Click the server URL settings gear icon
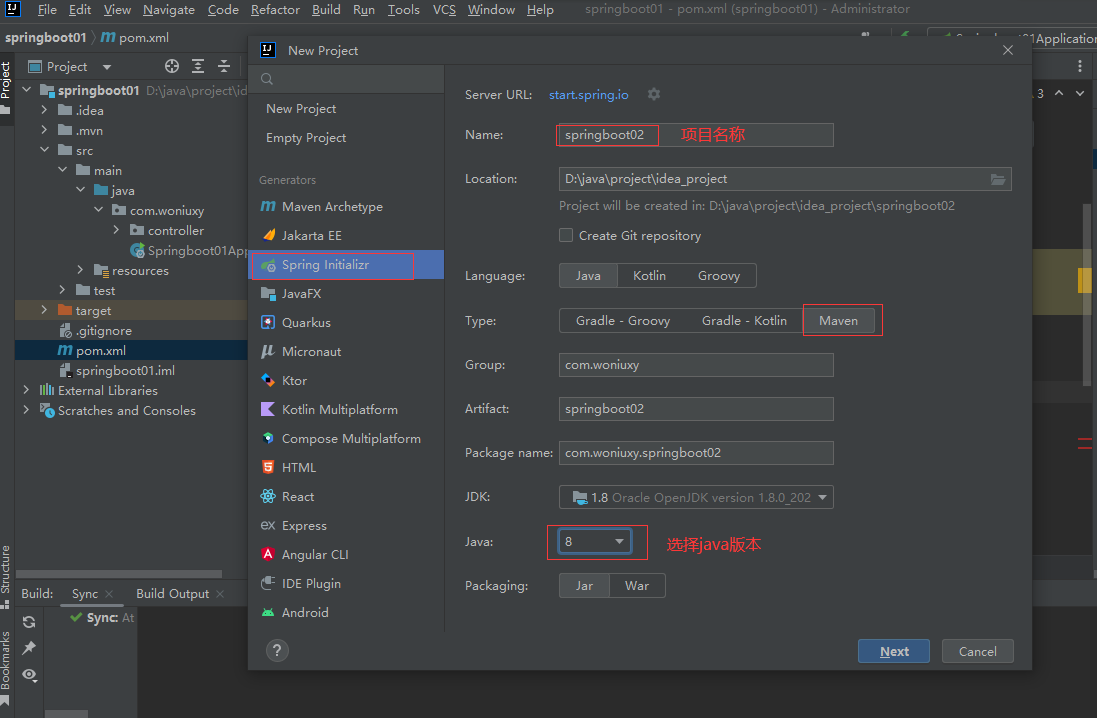Image resolution: width=1097 pixels, height=718 pixels. 653,94
